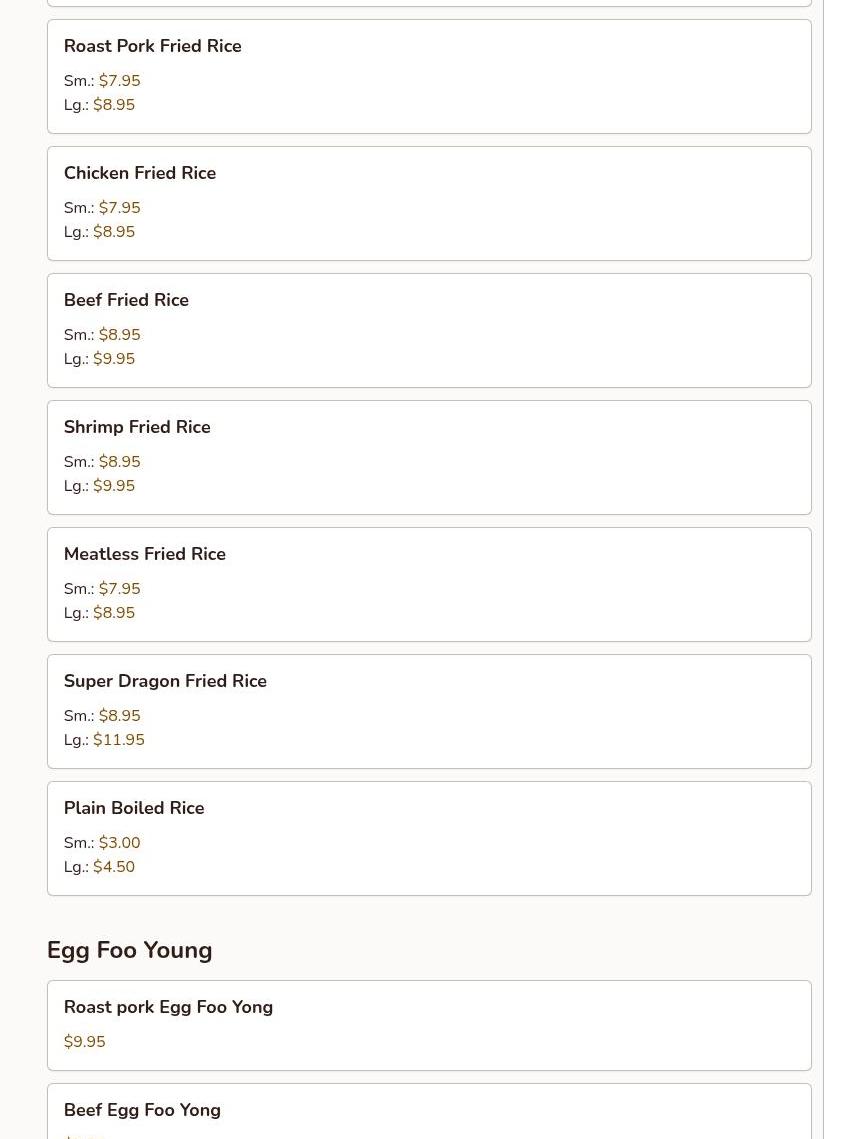Pick small Roast Pork Fried Rice price $7.95
Viewport: 844px width, 1139px height.
pos(119,81)
